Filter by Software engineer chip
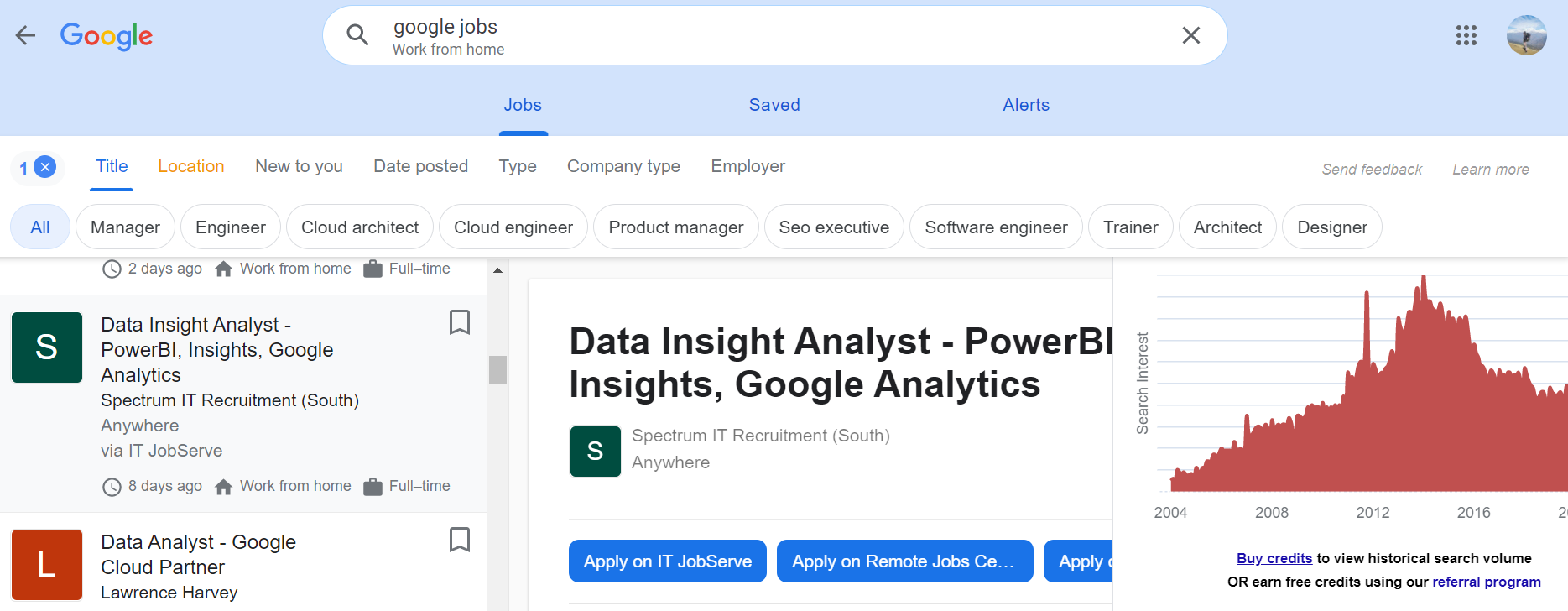This screenshot has width=1568, height=611. click(997, 227)
